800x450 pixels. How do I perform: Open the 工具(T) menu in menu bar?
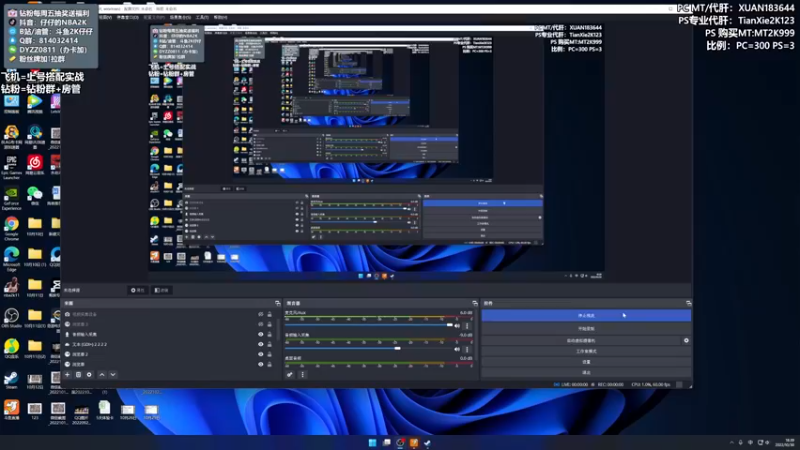pos(202,17)
